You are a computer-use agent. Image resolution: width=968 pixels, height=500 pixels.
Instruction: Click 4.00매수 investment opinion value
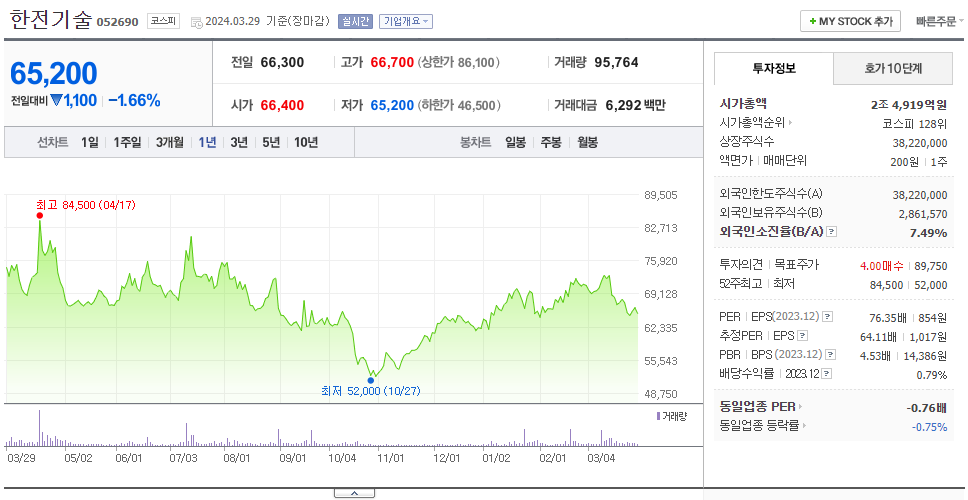(x=882, y=266)
